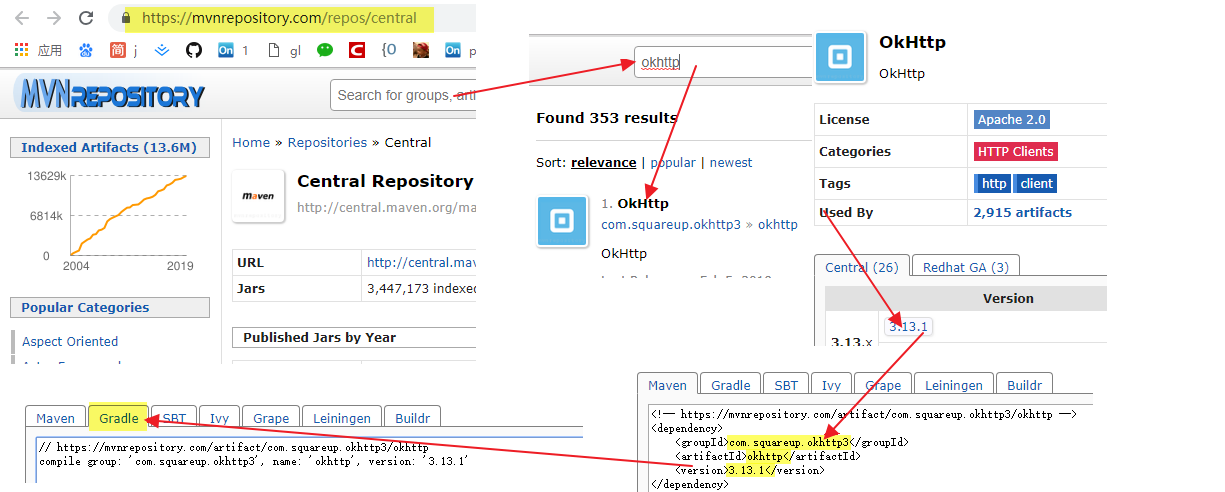Sort results by relevance
Image resolution: width=1225 pixels, height=492 pixels.
603,162
